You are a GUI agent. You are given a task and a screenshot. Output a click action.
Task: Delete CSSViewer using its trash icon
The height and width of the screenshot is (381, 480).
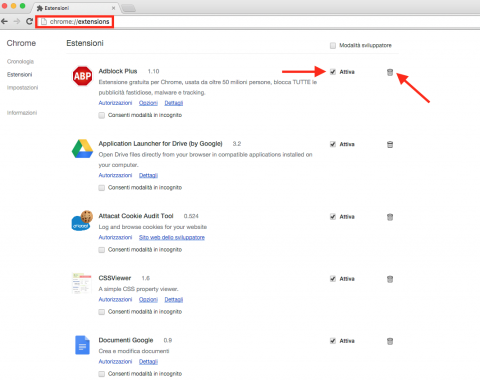[390, 279]
